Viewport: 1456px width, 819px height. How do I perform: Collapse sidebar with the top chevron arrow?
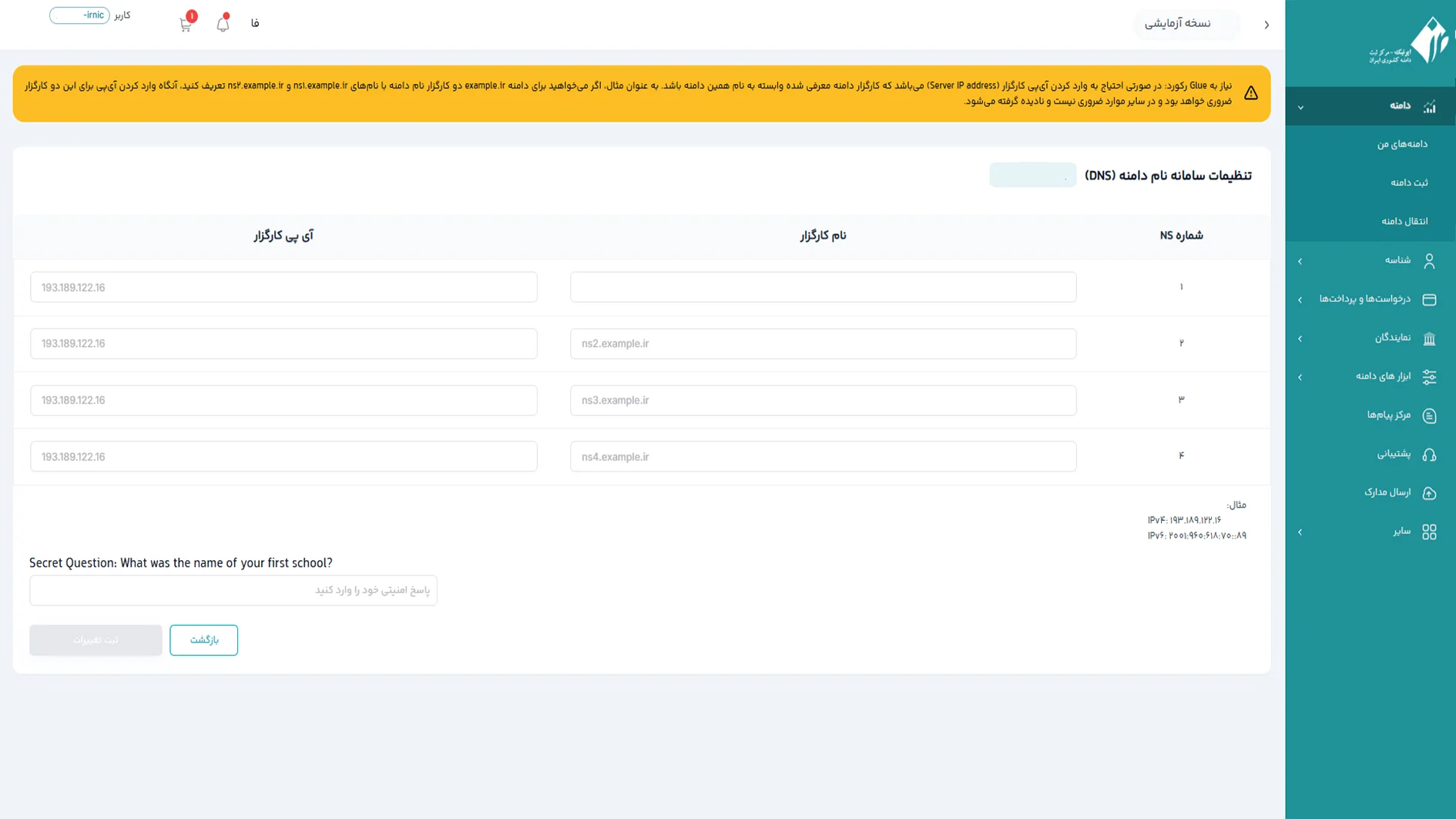(x=1266, y=25)
